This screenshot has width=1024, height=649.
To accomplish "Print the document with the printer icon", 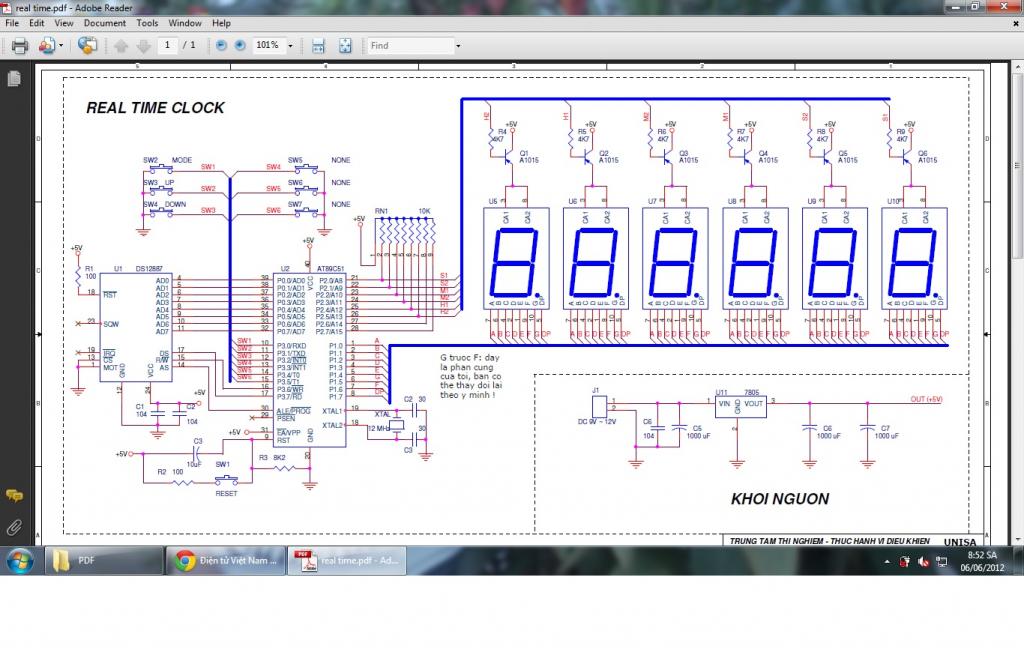I will click(20, 46).
